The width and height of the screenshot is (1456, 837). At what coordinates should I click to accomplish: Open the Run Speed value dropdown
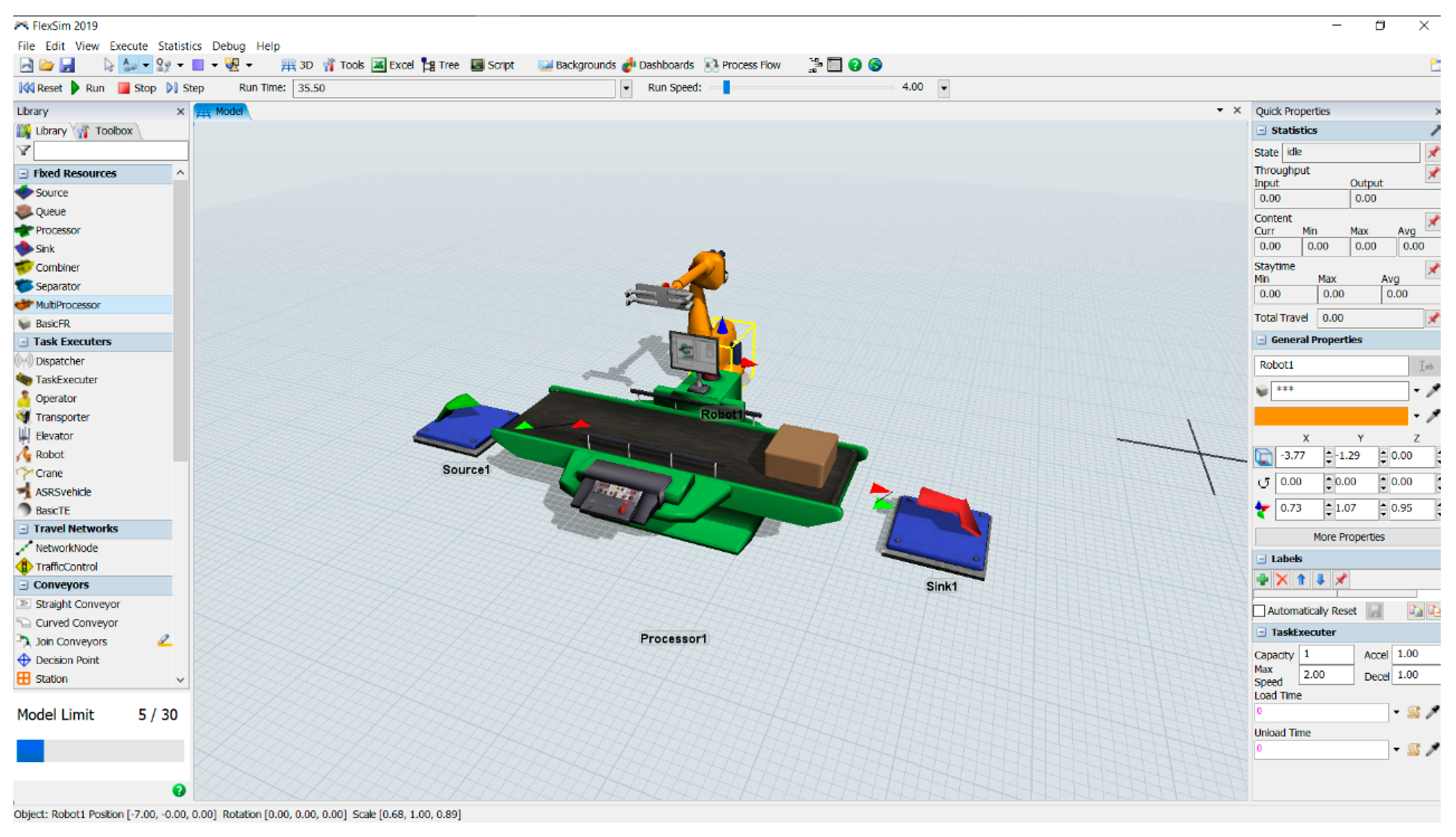tap(943, 88)
